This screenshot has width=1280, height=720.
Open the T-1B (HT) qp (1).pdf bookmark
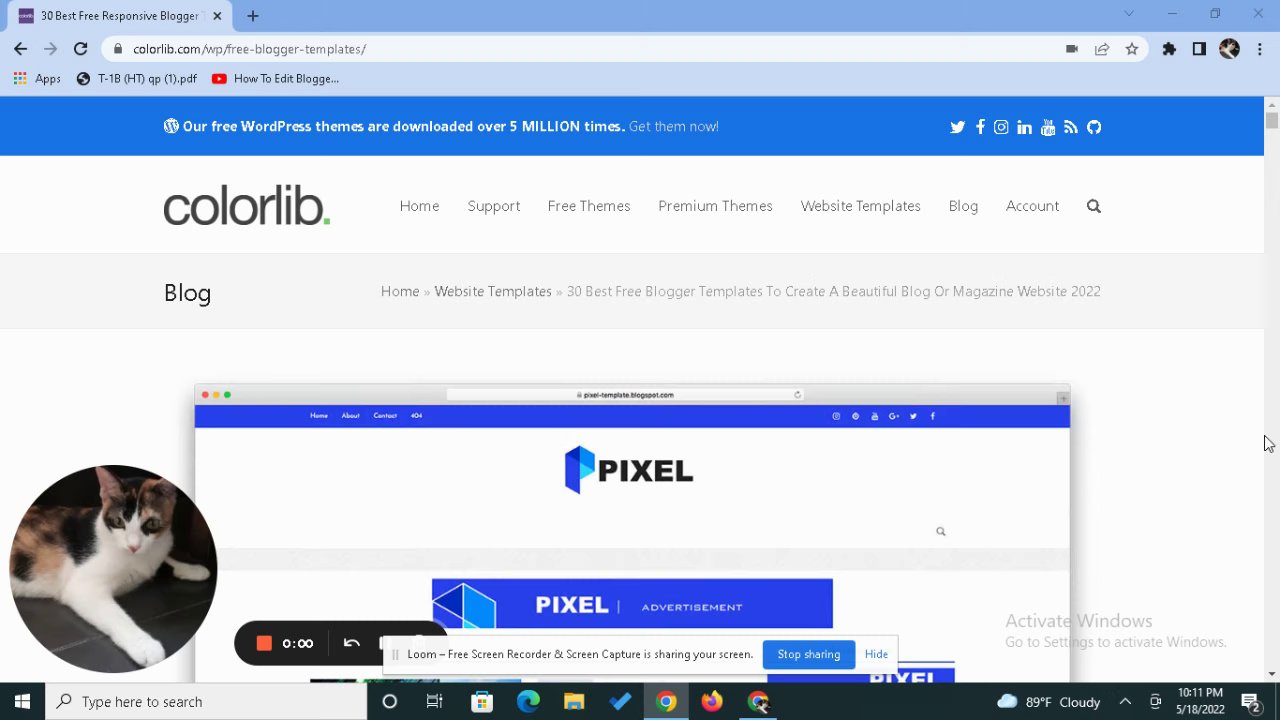(x=137, y=78)
